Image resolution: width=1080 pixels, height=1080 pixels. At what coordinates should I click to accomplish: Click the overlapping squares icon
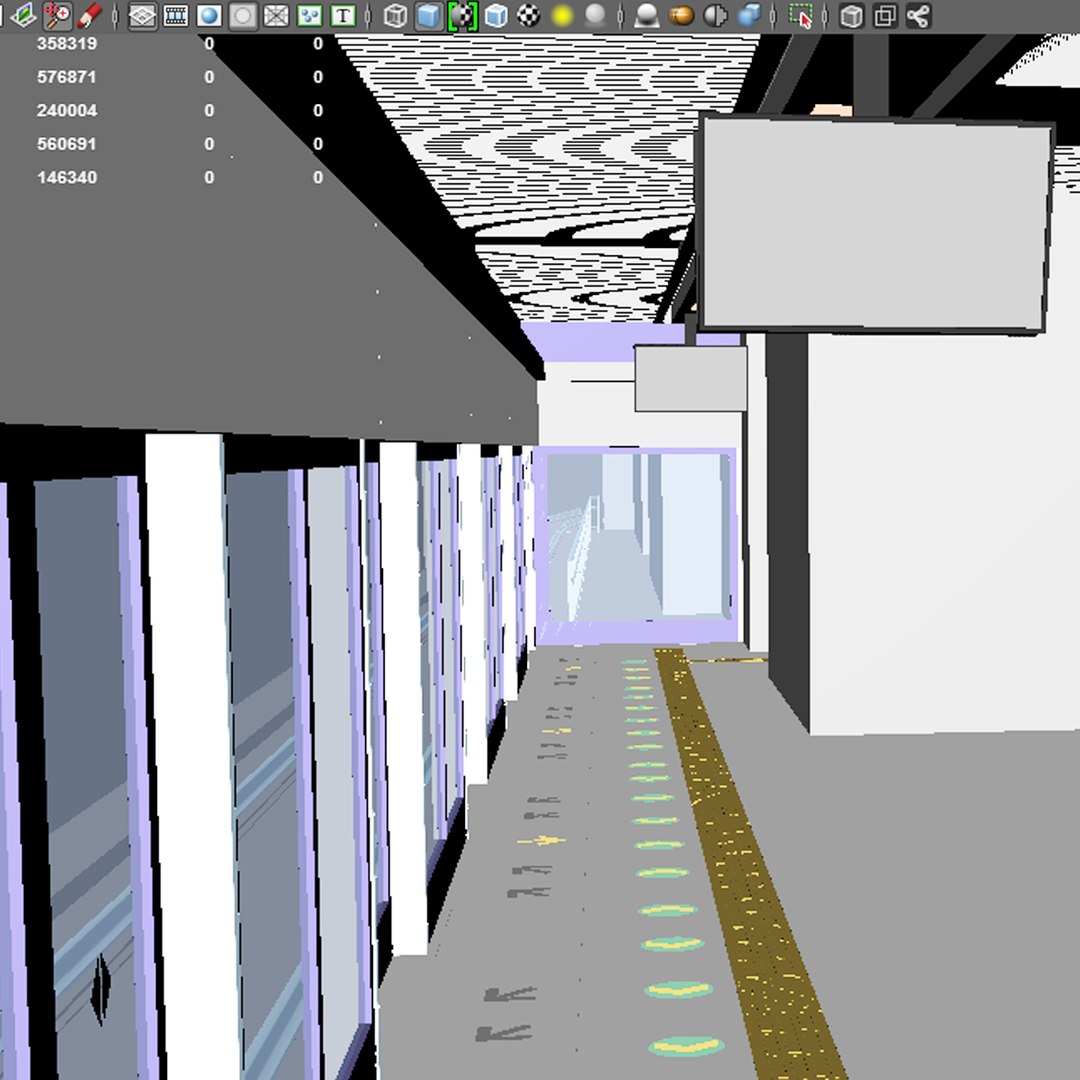coord(885,15)
